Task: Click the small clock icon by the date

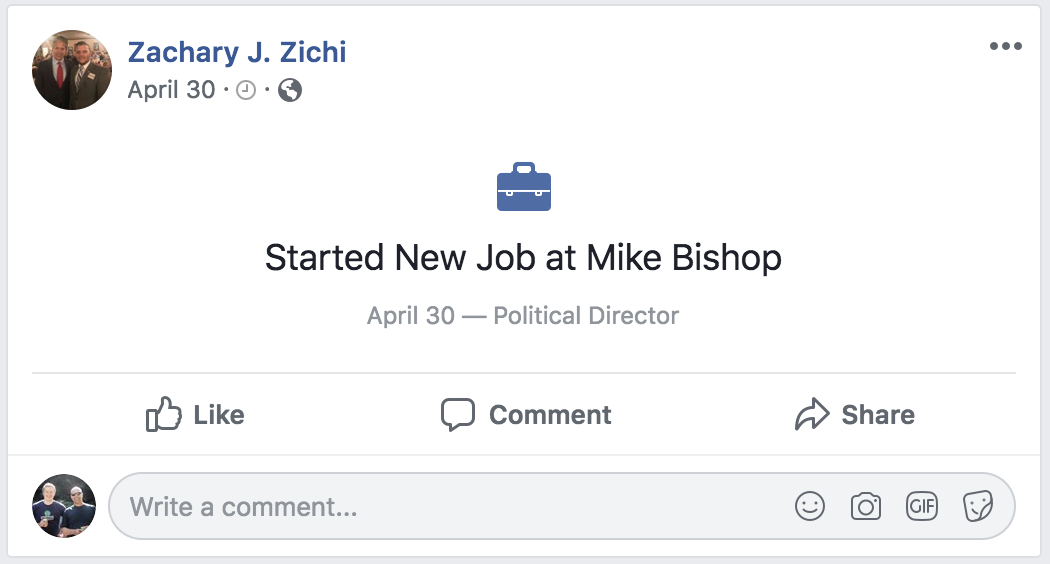Action: pyautogui.click(x=246, y=91)
